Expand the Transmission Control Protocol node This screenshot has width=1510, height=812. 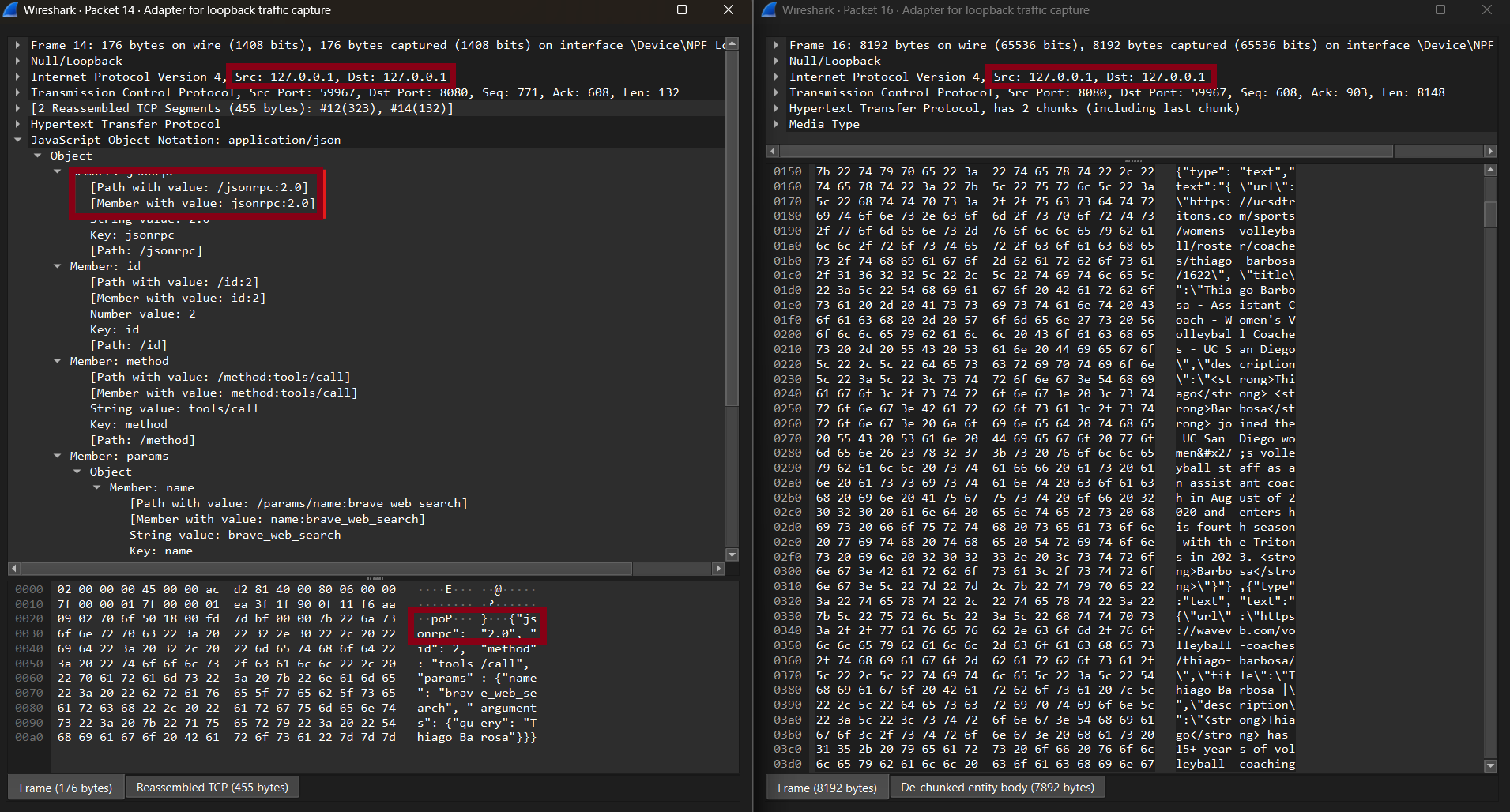[20, 92]
